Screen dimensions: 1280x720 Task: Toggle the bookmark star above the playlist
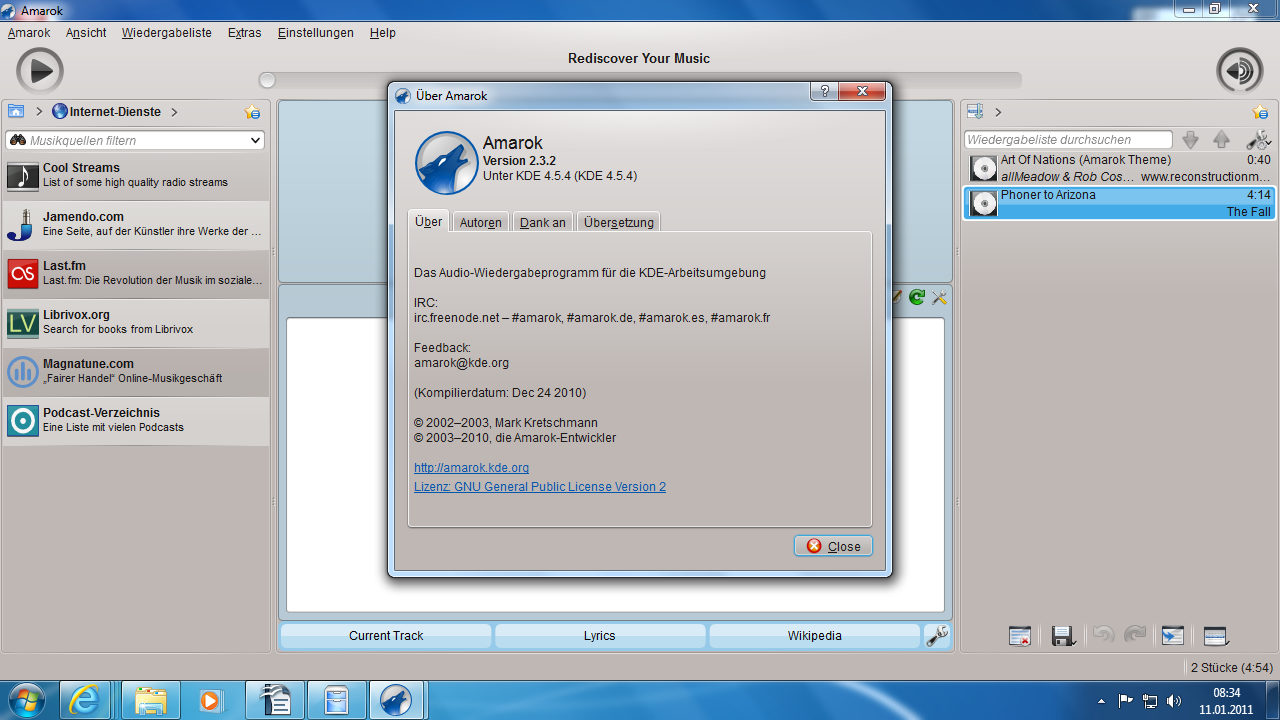1259,112
